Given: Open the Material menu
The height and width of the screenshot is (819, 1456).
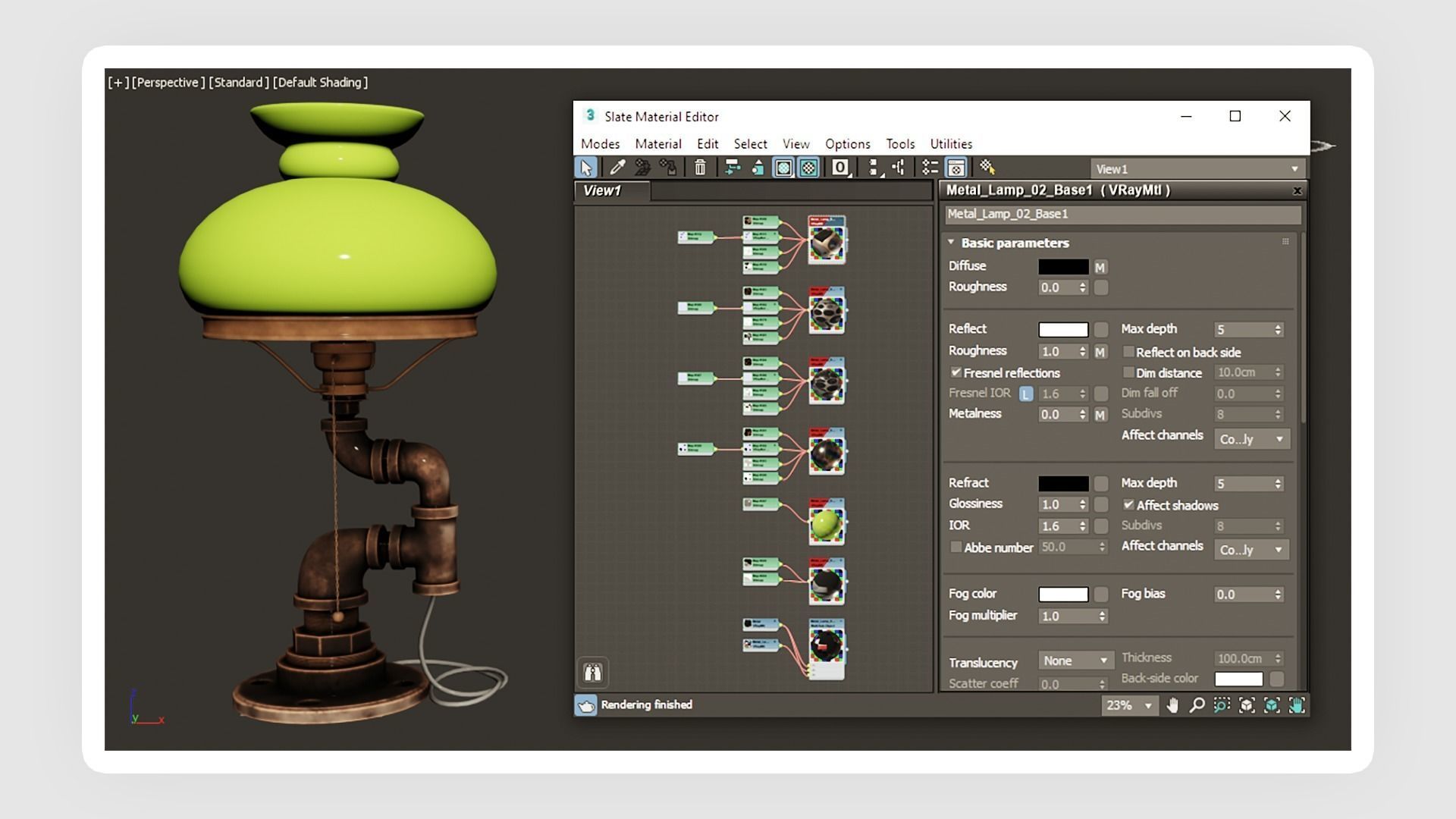Looking at the screenshot, I should tap(657, 144).
